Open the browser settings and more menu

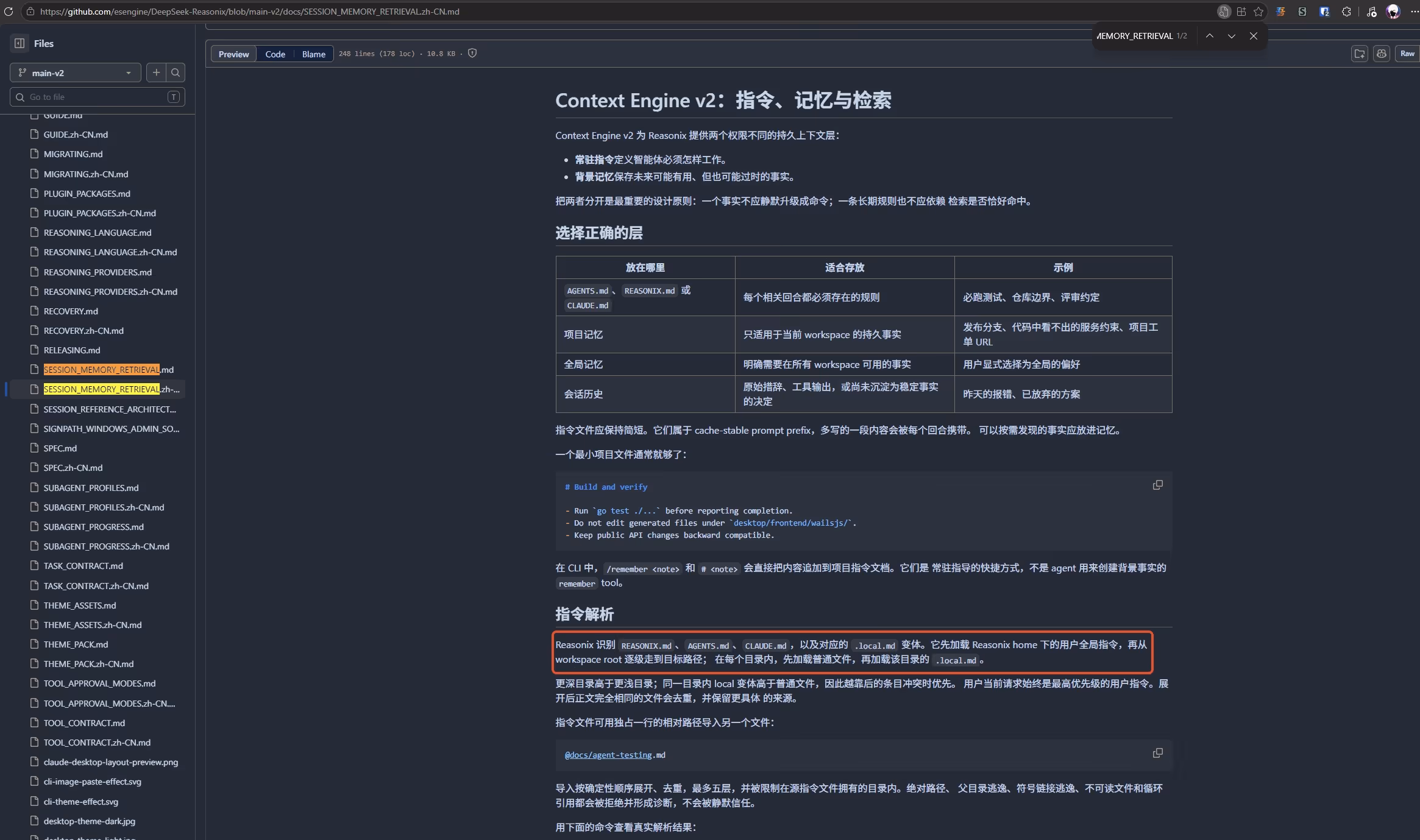point(1415,12)
